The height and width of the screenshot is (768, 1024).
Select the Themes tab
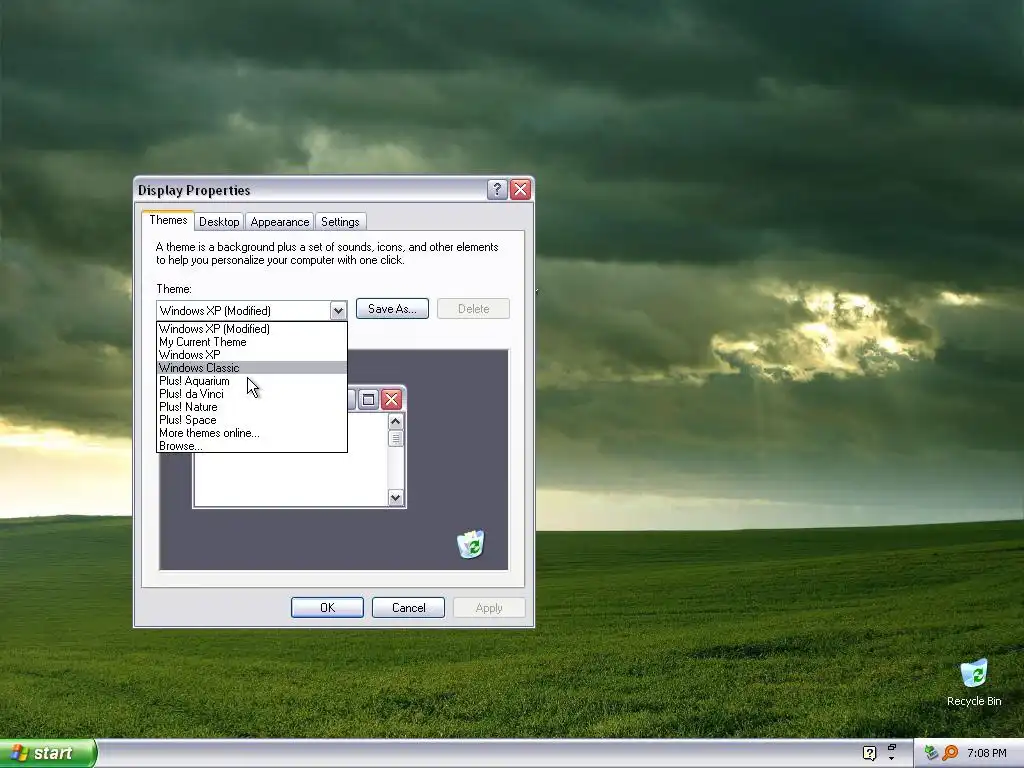click(x=168, y=220)
